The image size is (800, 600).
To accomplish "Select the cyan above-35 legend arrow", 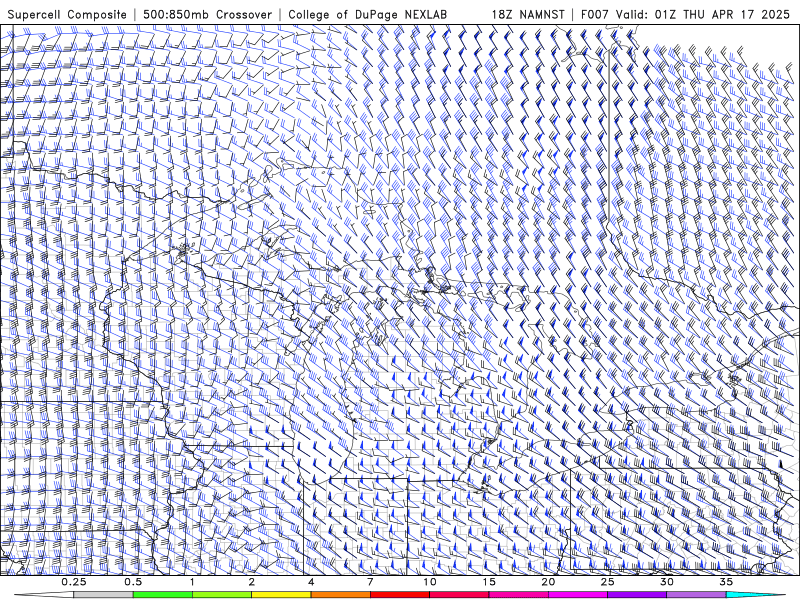I will point(756,595).
